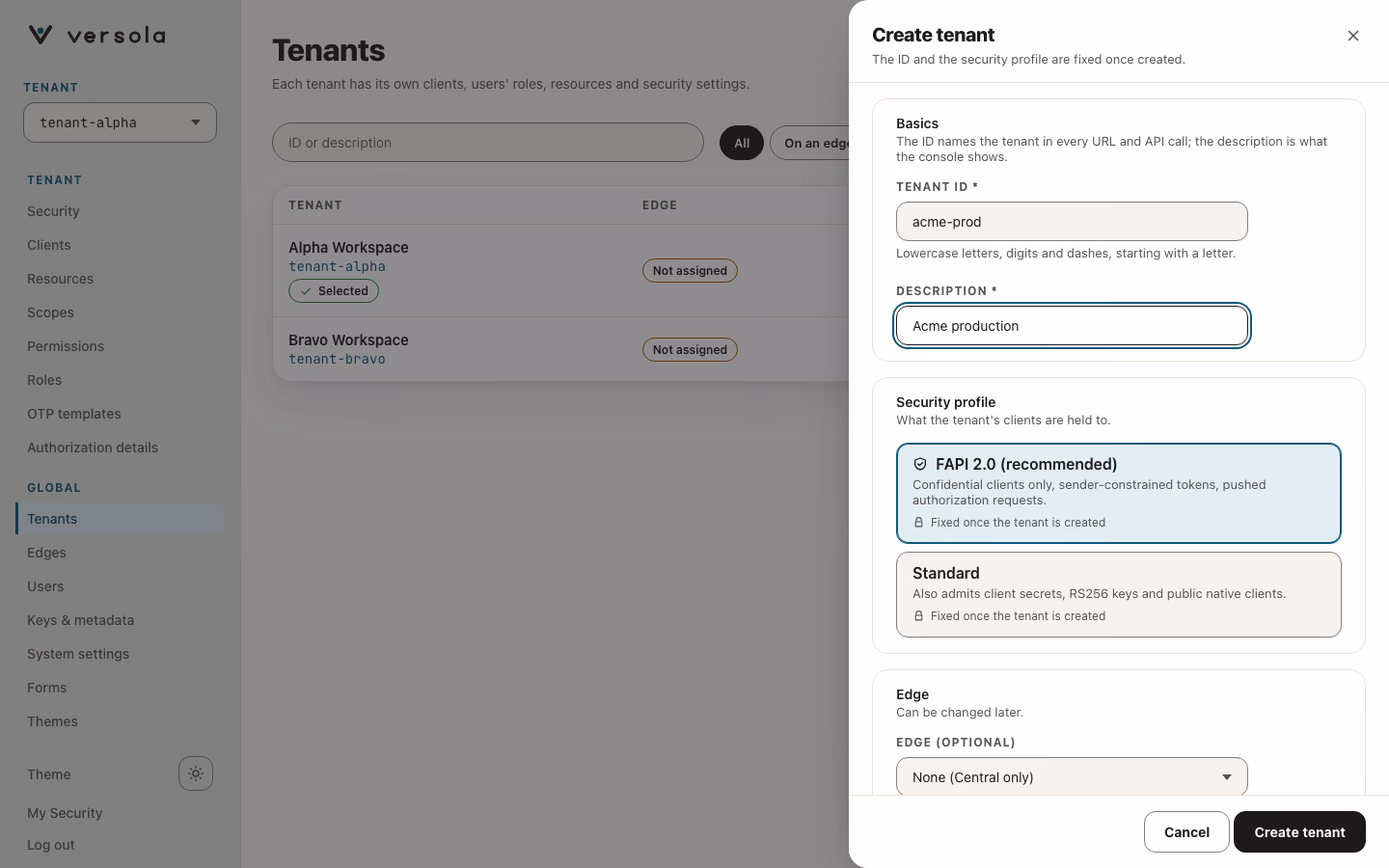Go to Authorization details
This screenshot has height=868, width=1389.
[x=93, y=448]
